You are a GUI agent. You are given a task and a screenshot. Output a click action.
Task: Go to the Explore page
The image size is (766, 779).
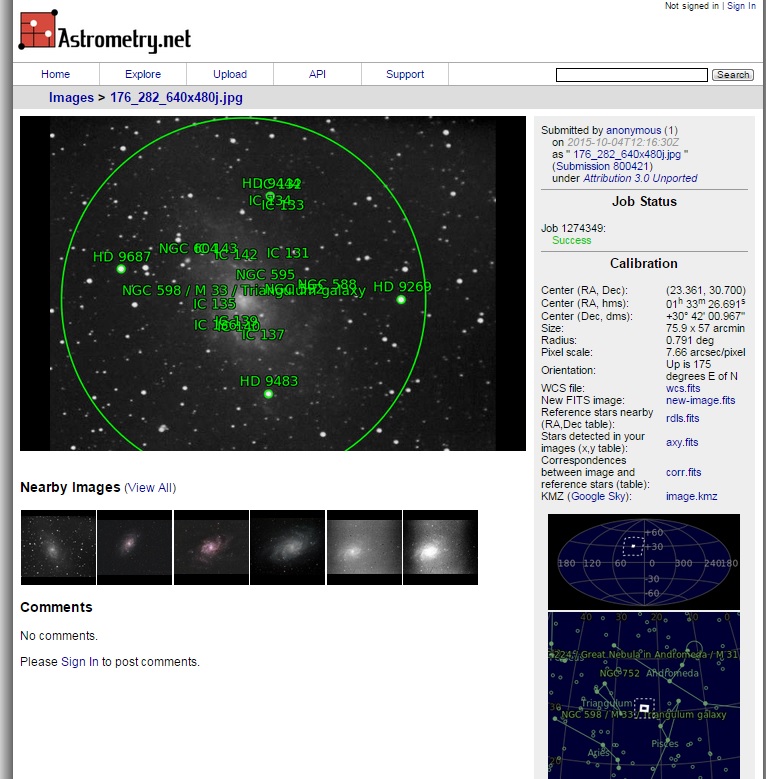point(143,74)
